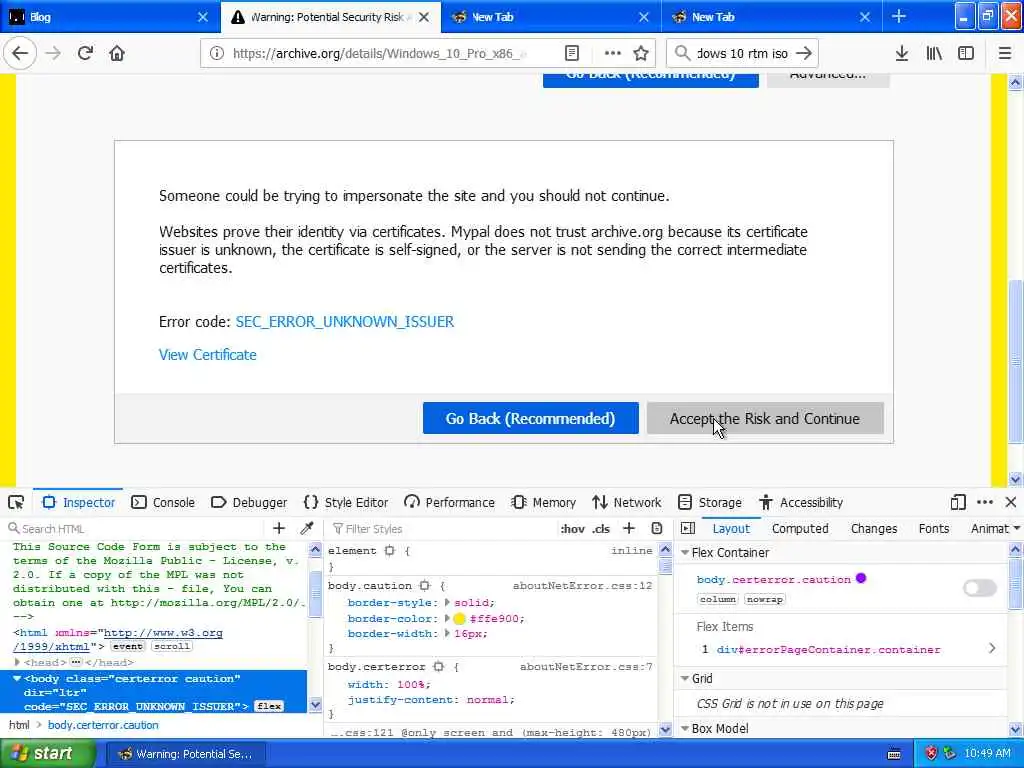The height and width of the screenshot is (768, 1024).
Task: Click the Search HTML field
Action: coord(137,528)
